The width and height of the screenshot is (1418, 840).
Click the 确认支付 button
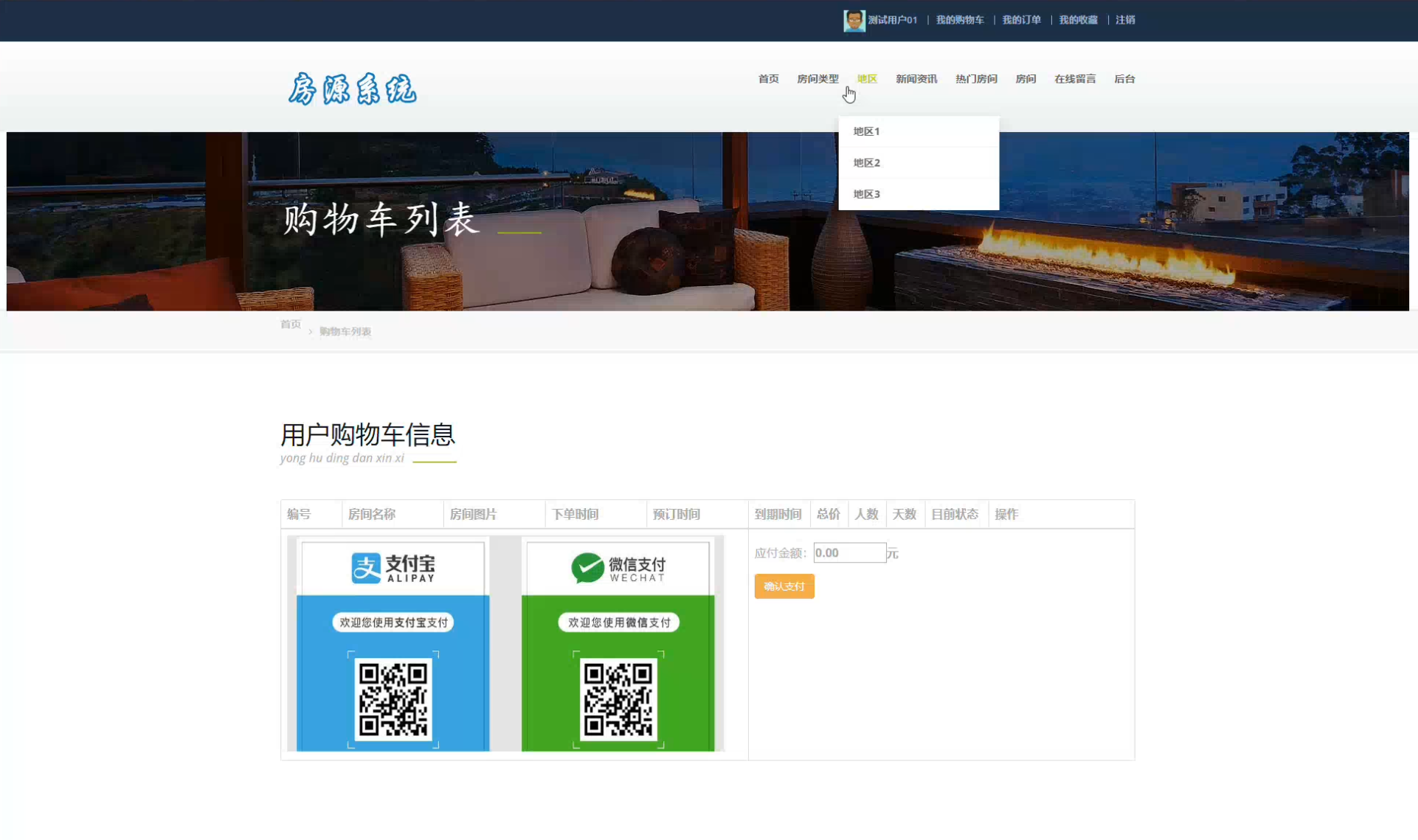coord(784,586)
